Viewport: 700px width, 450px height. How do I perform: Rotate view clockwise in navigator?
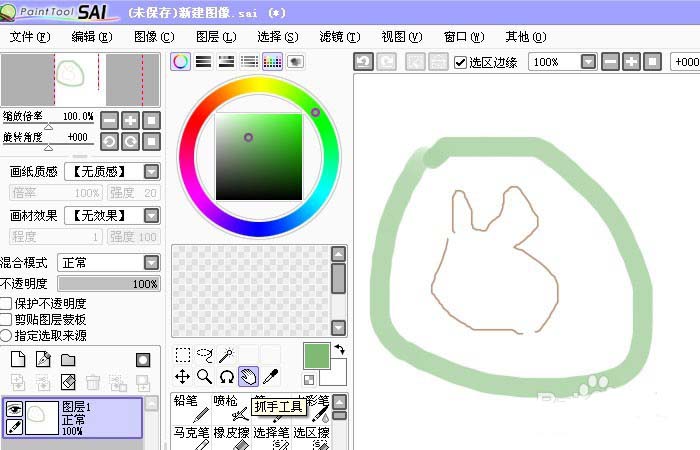coord(130,142)
